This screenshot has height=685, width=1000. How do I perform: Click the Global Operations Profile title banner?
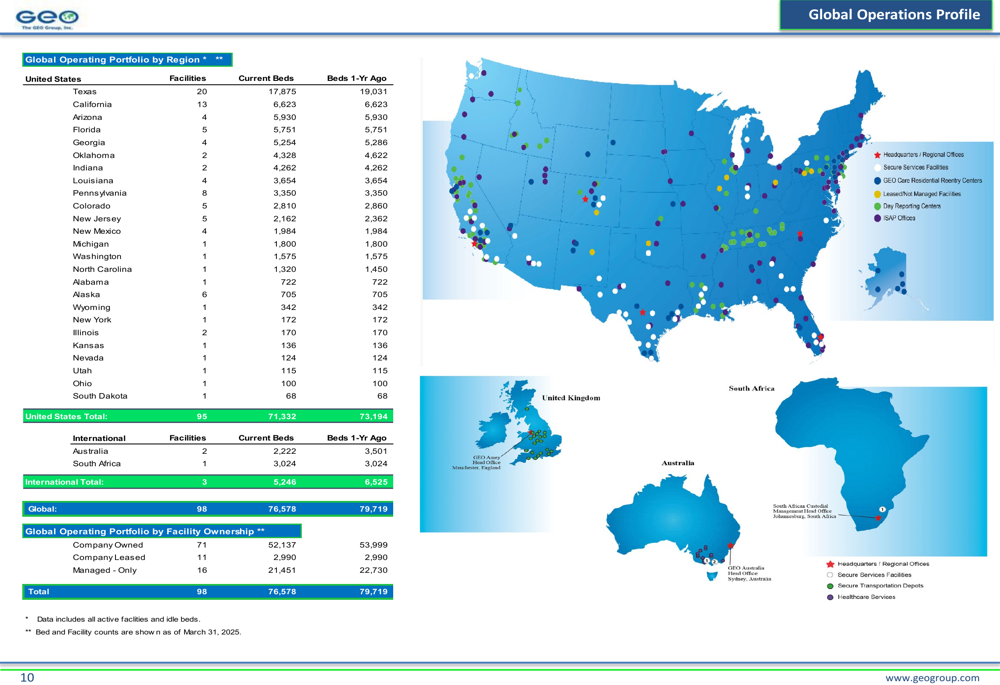[886, 15]
